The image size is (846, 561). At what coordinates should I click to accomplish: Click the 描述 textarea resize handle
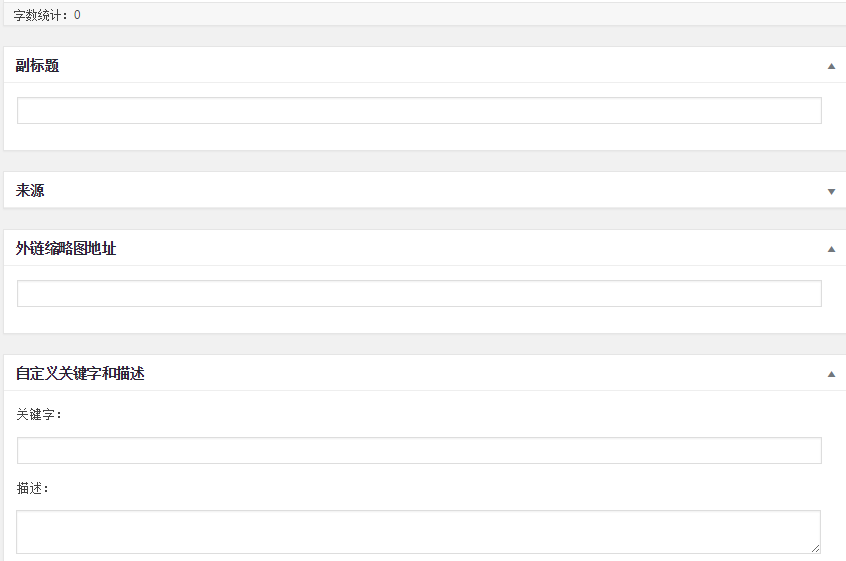(815, 548)
